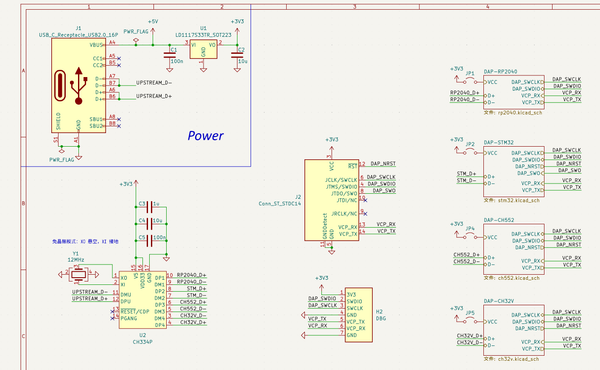
Task: Click capacitor C1 100n
Action: [x=170, y=56]
